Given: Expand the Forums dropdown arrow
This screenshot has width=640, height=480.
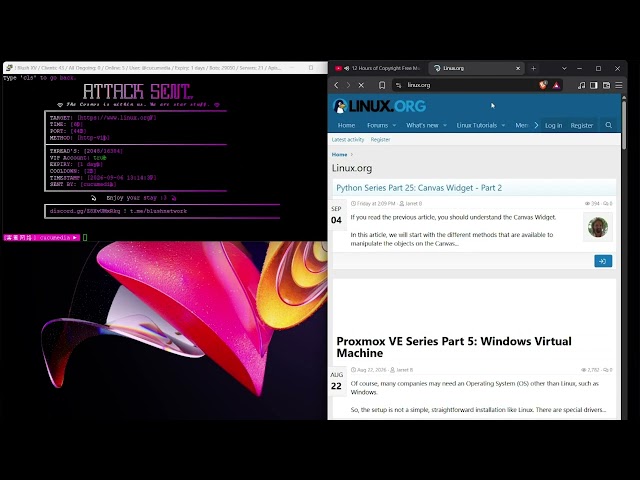Looking at the screenshot, I should (x=394, y=125).
